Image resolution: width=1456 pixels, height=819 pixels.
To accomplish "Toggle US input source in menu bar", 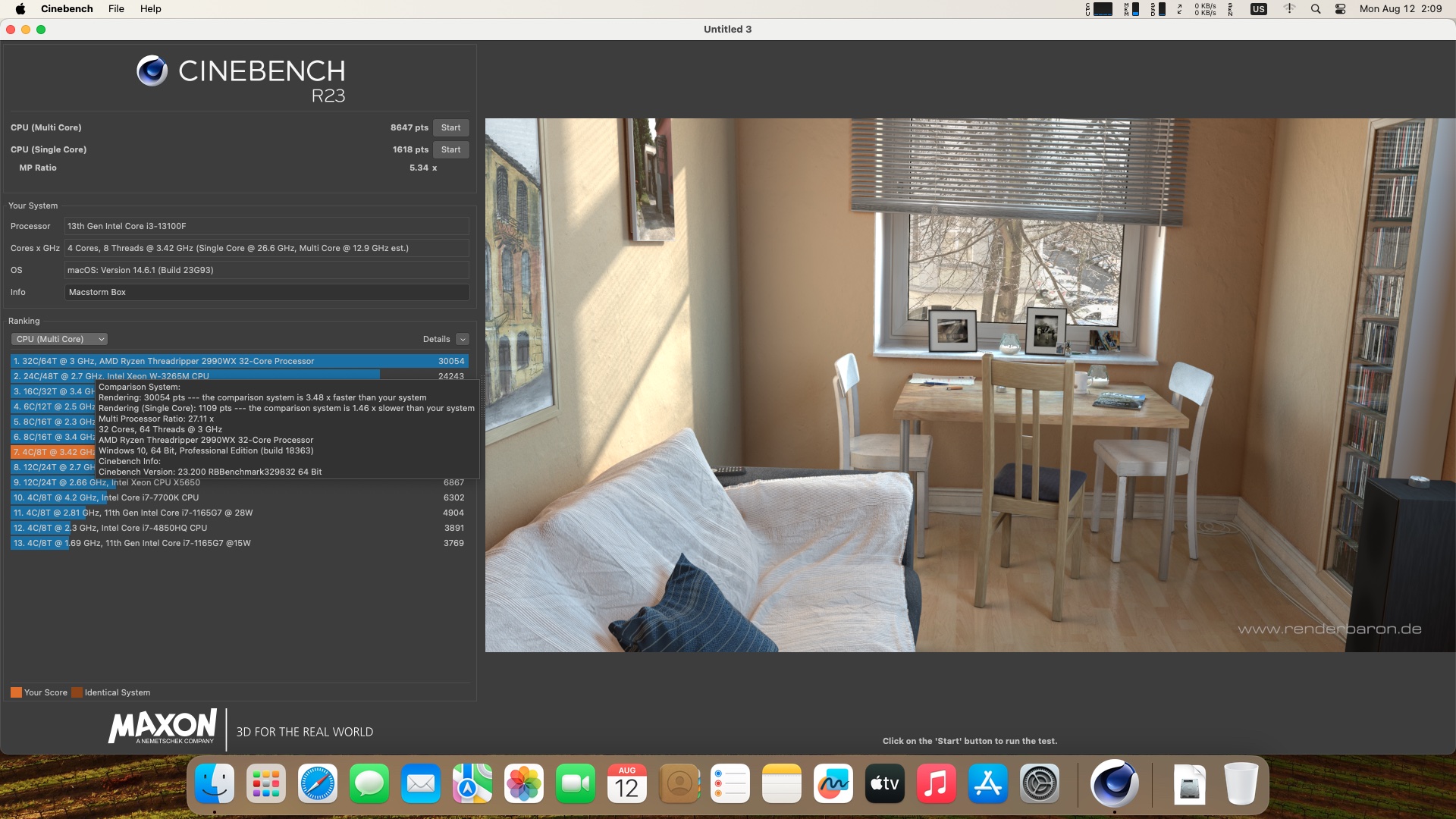I will pos(1259,9).
